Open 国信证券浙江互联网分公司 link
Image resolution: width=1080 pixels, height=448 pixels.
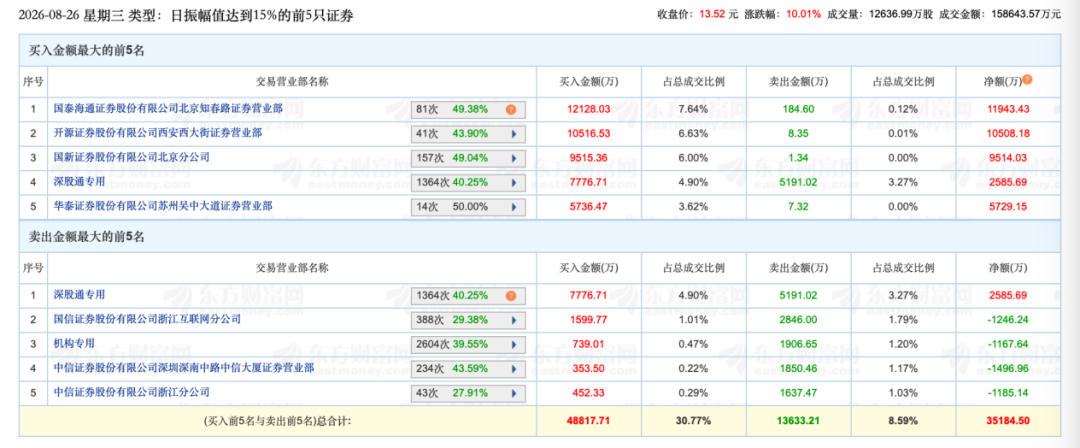point(147,319)
